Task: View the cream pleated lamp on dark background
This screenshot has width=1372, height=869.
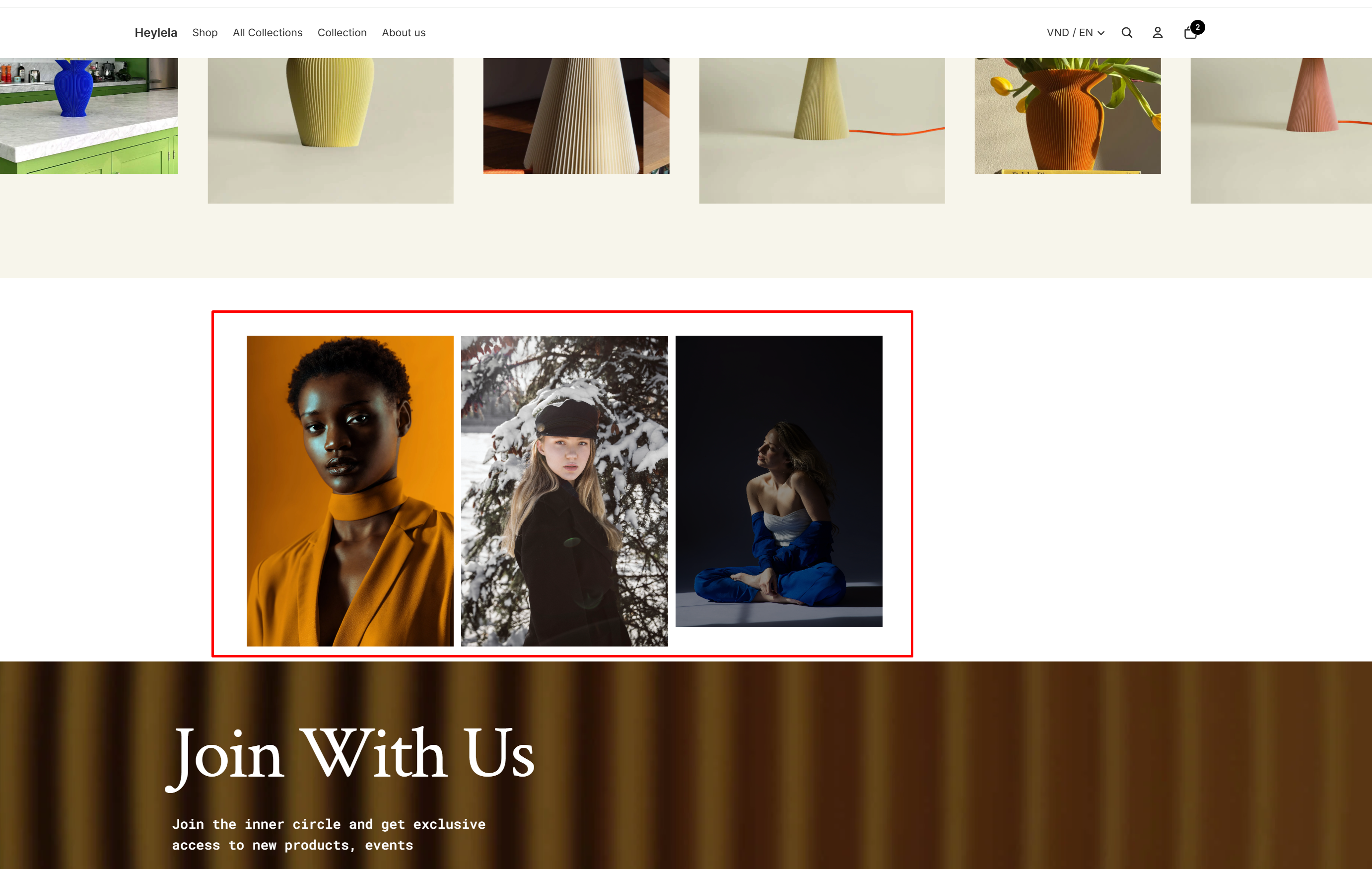Action: tap(576, 116)
